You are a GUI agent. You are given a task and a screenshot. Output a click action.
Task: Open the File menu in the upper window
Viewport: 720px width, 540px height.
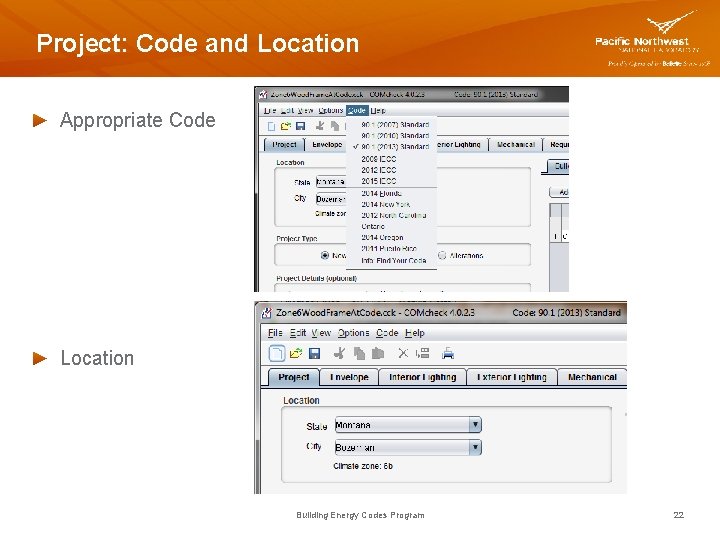point(270,111)
